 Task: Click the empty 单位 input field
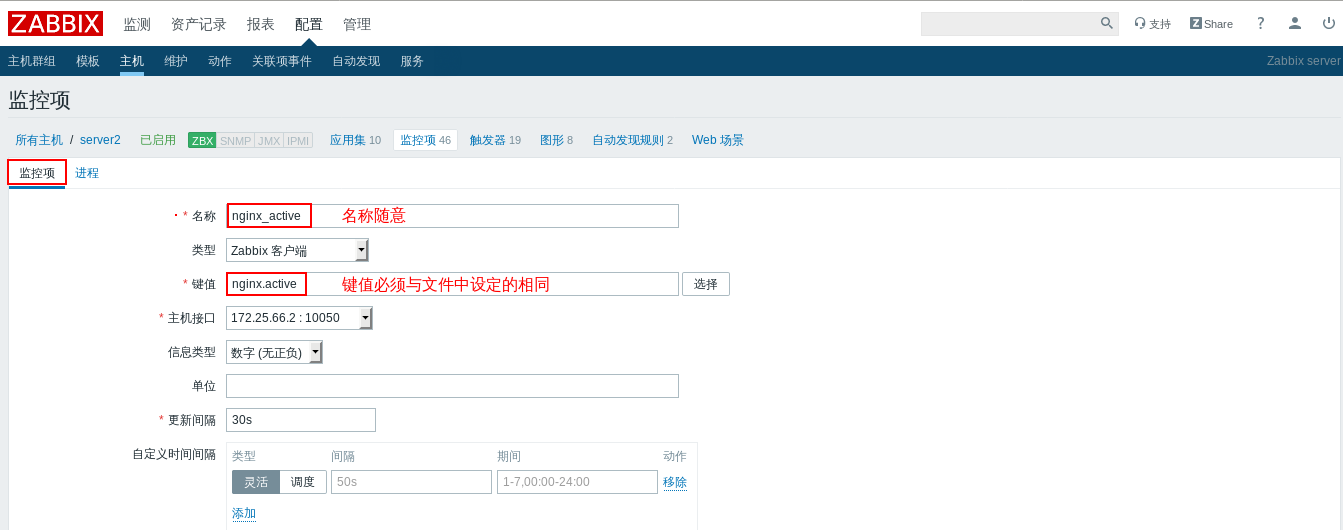click(x=452, y=386)
